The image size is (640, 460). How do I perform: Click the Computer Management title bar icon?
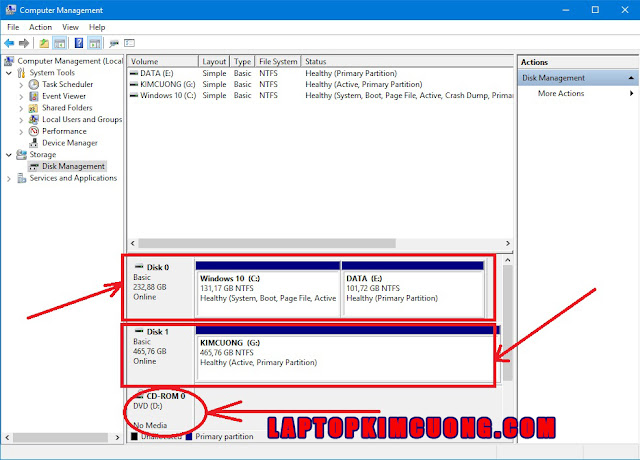point(11,10)
